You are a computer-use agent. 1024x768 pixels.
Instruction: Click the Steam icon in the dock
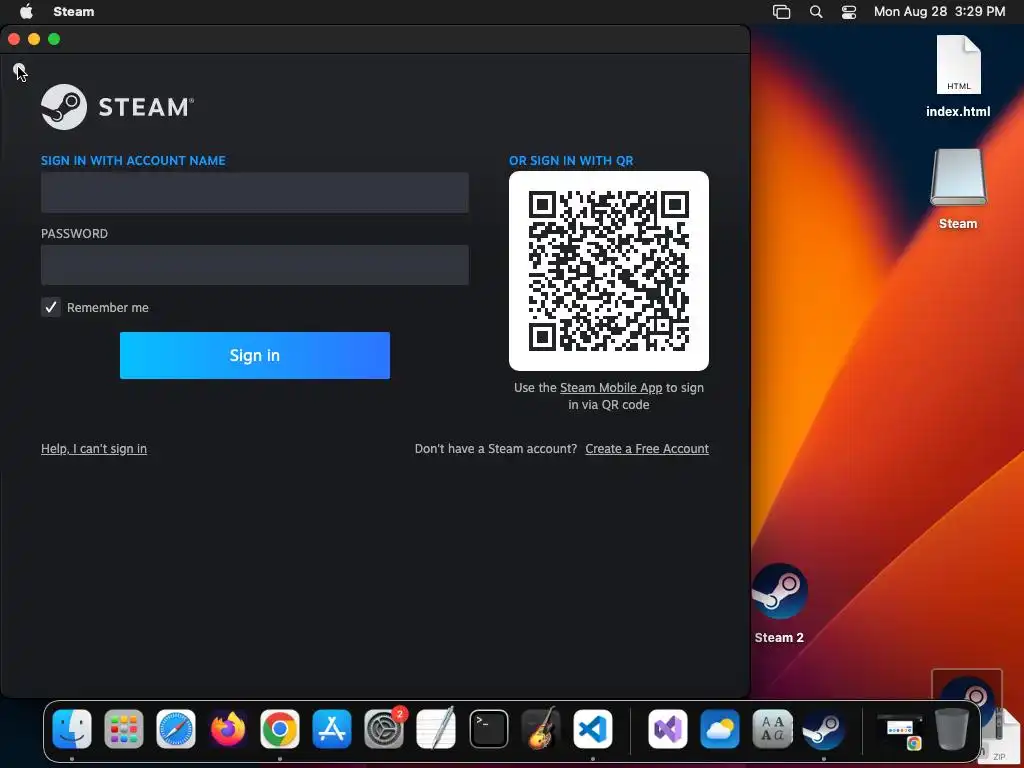pyautogui.click(x=824, y=728)
